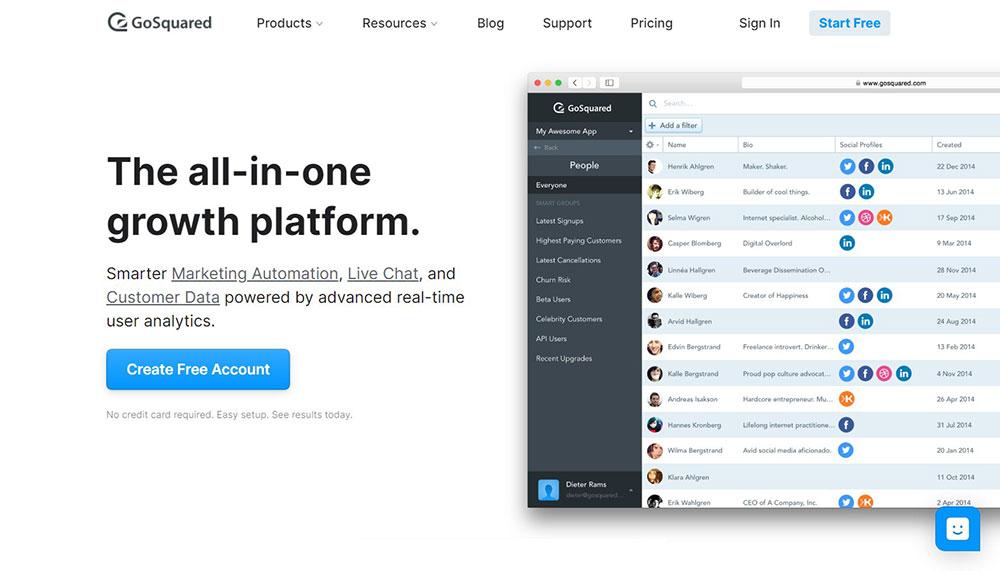Viewport: 1000px width, 571px height.
Task: Toggle the sidebar icon in the mockup browser
Action: click(x=609, y=83)
